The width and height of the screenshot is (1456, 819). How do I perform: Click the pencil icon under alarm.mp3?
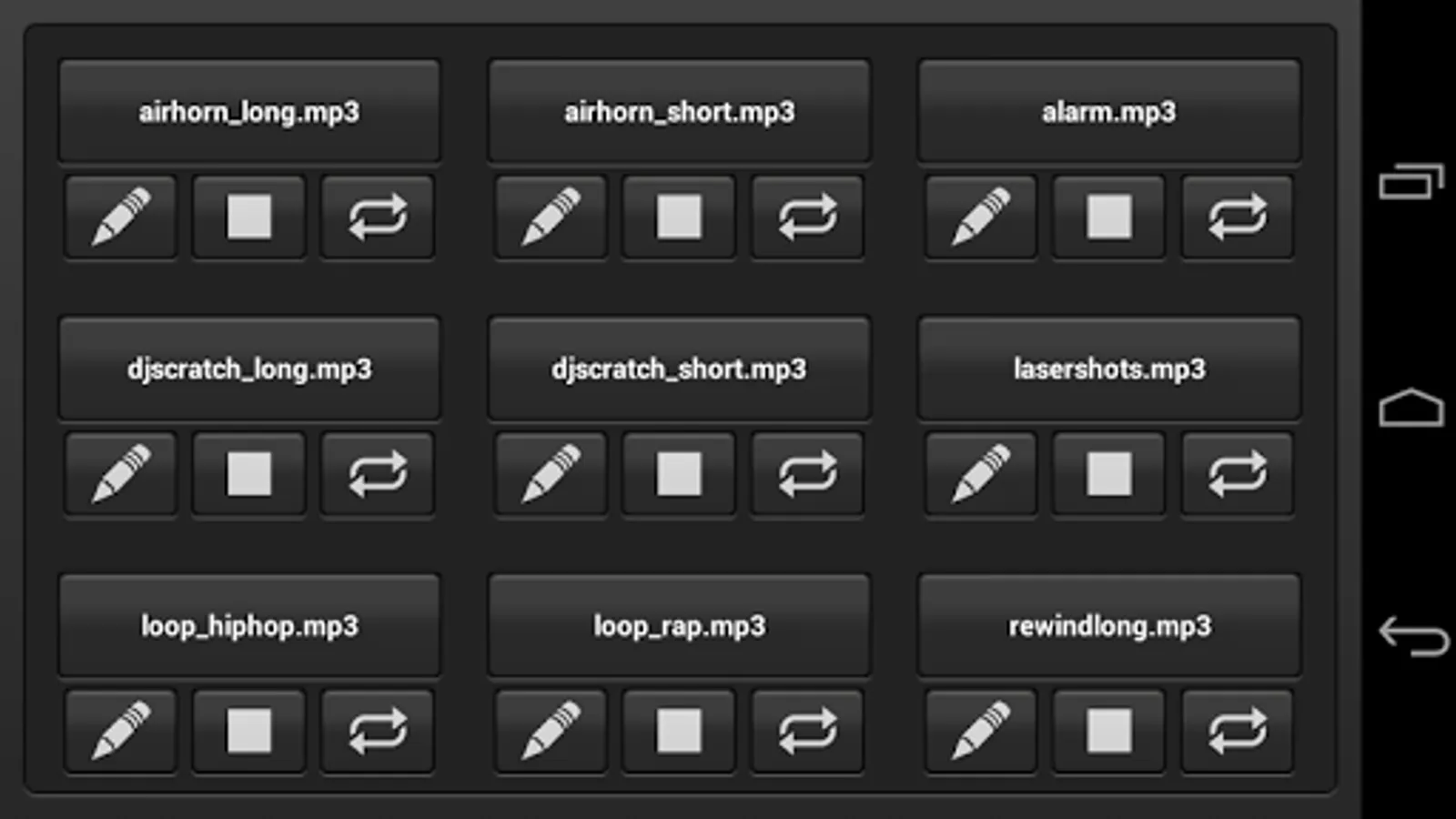coord(981,217)
